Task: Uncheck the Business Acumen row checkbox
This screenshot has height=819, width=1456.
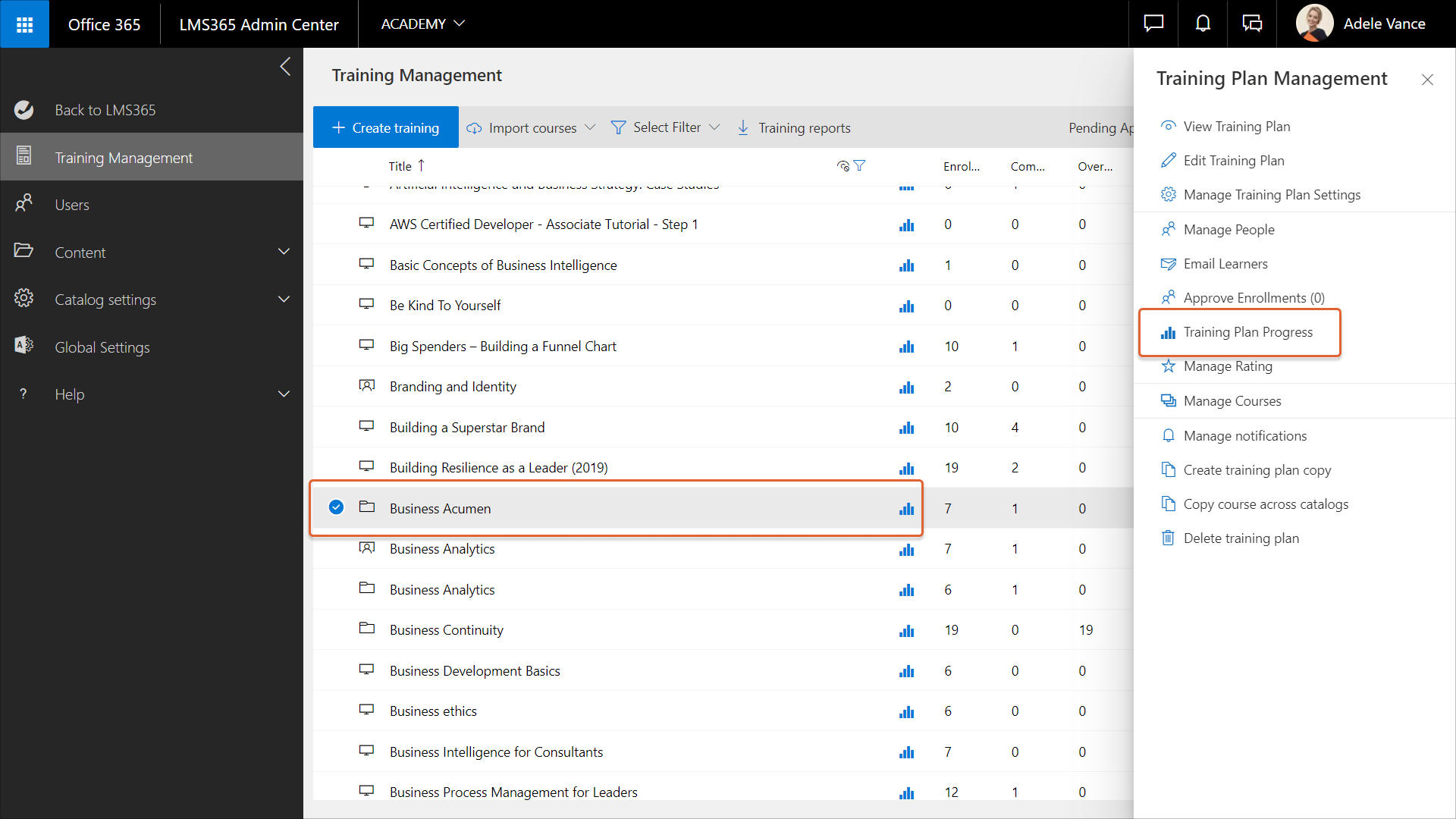Action: point(336,507)
